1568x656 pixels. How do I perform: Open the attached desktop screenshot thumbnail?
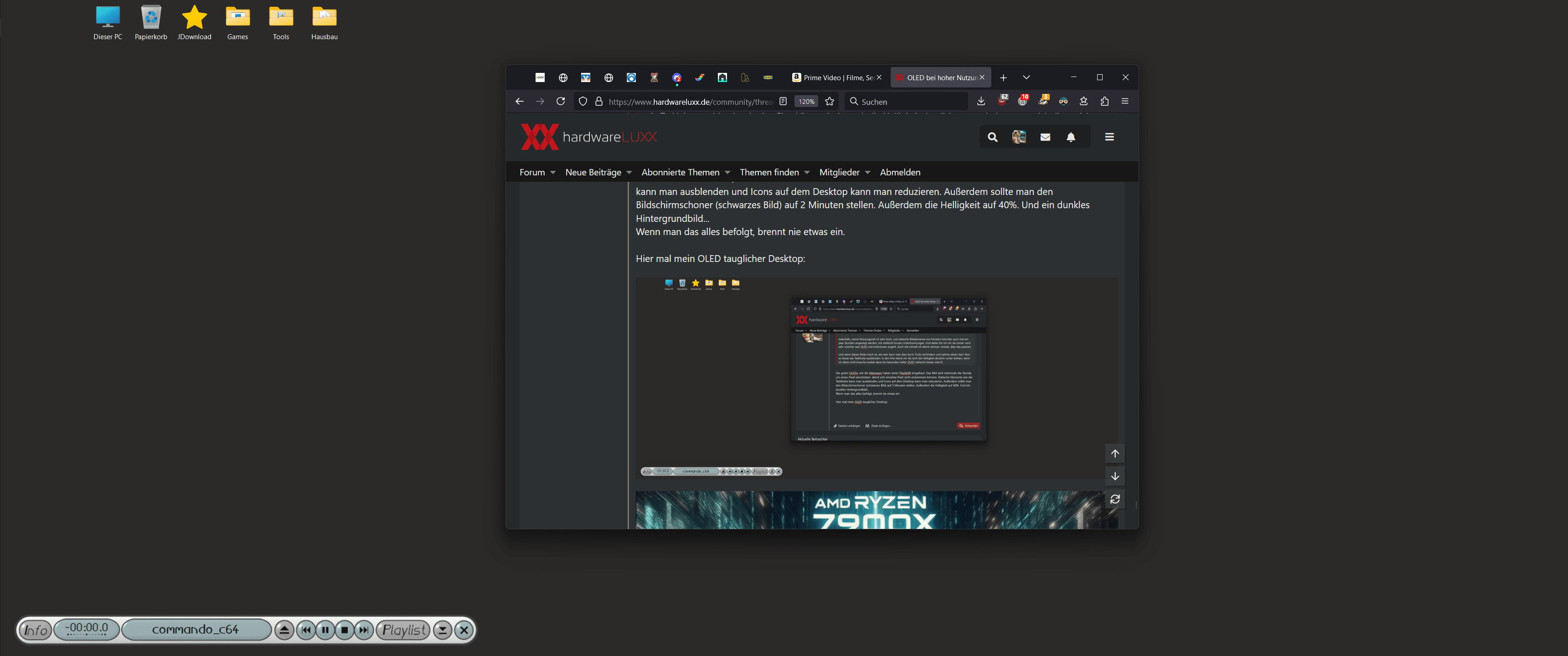point(877,378)
